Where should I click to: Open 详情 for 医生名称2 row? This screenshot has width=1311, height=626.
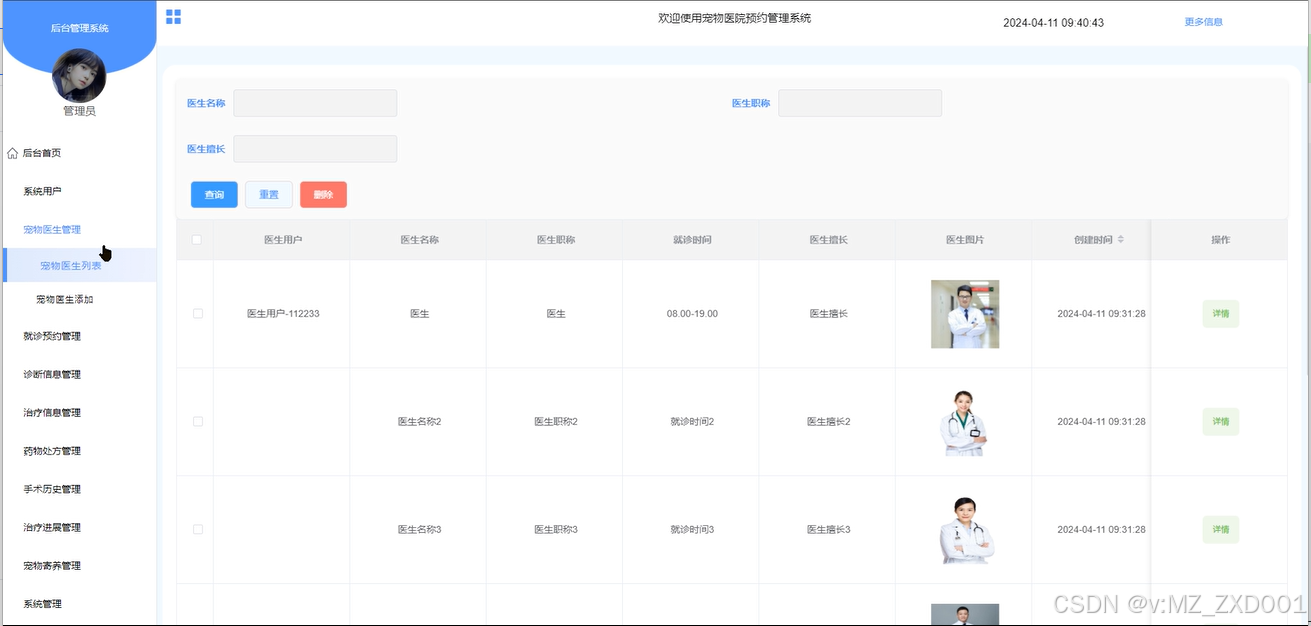[1220, 422]
